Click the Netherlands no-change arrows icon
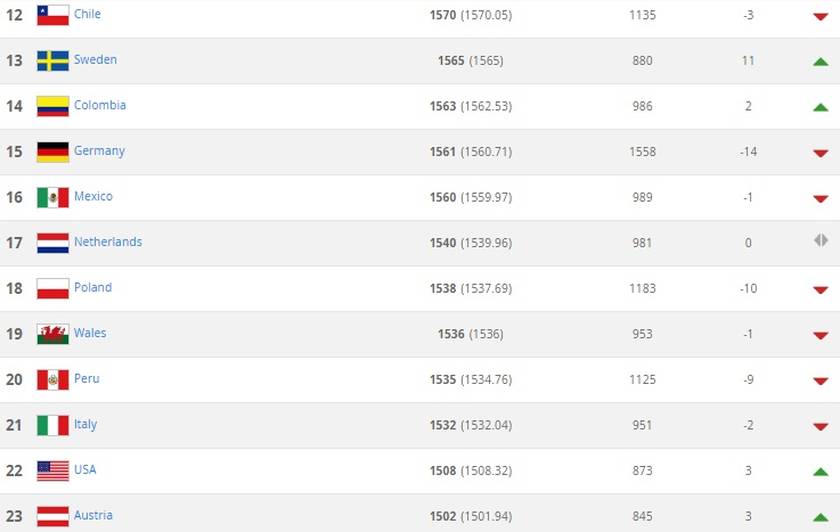Viewport: 840px width, 532px height. click(x=821, y=240)
